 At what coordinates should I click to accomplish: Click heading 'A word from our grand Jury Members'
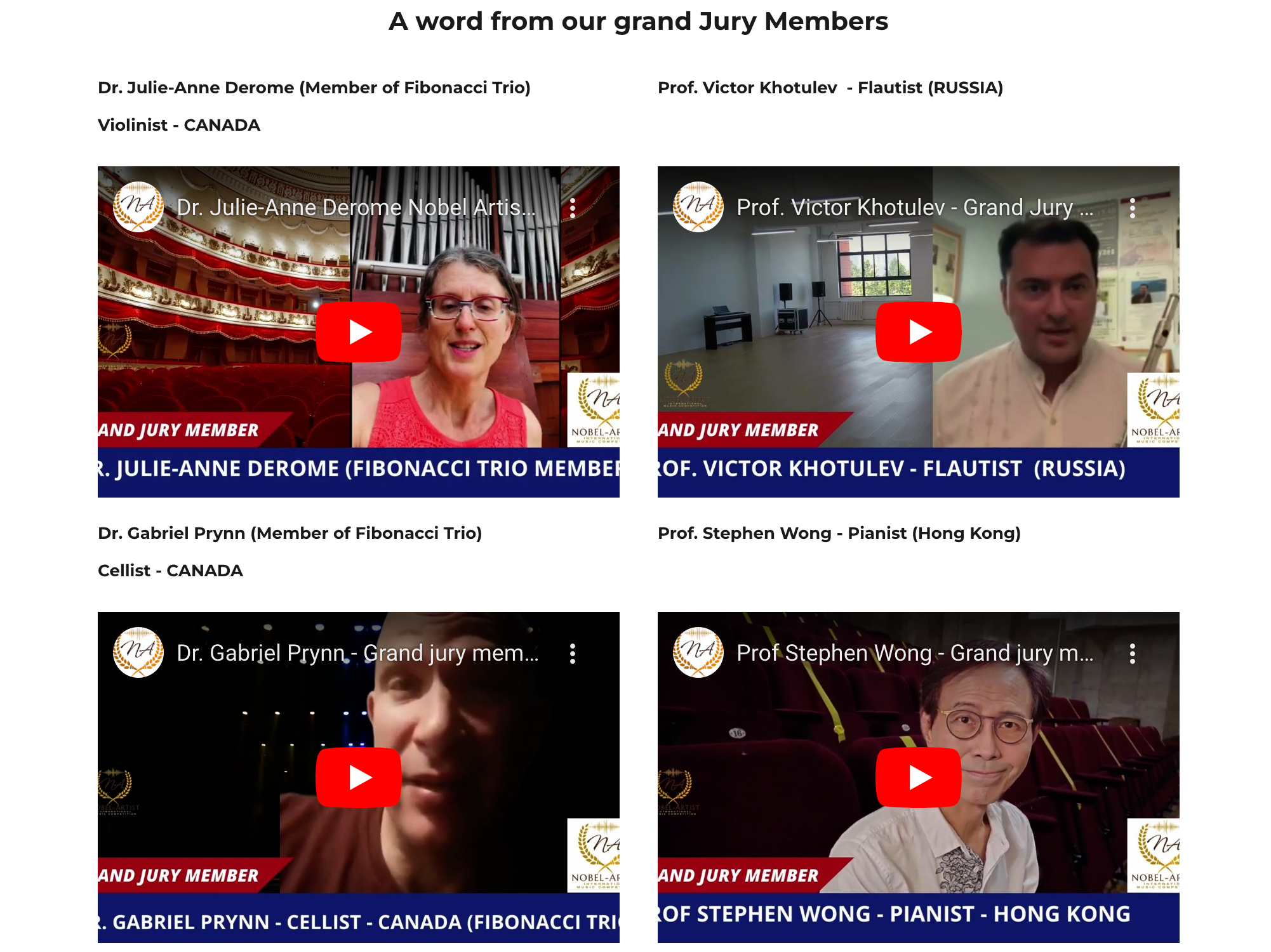638,22
